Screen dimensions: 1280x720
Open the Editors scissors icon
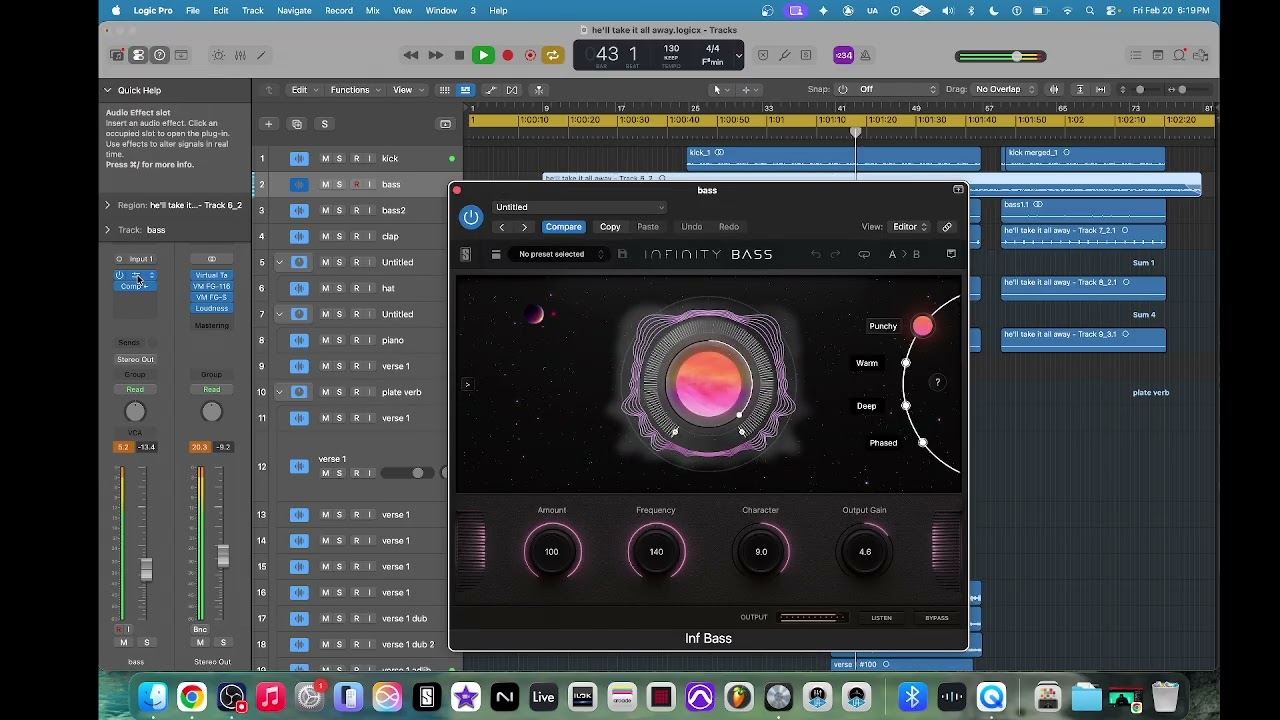[x=261, y=55]
